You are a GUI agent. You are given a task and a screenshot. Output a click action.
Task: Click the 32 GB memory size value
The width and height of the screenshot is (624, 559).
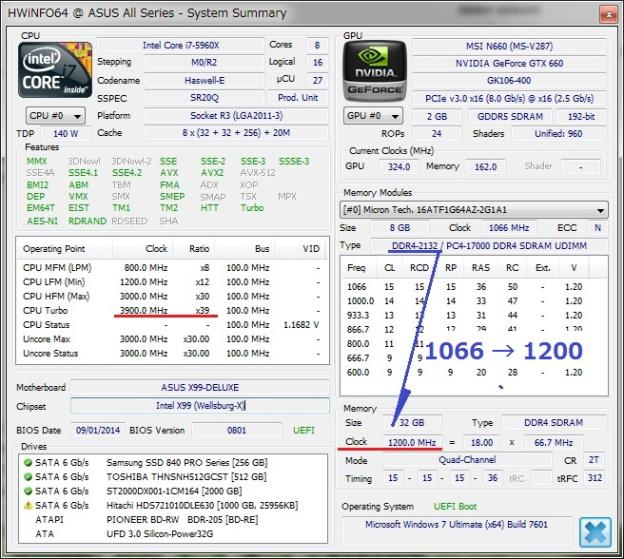click(412, 423)
